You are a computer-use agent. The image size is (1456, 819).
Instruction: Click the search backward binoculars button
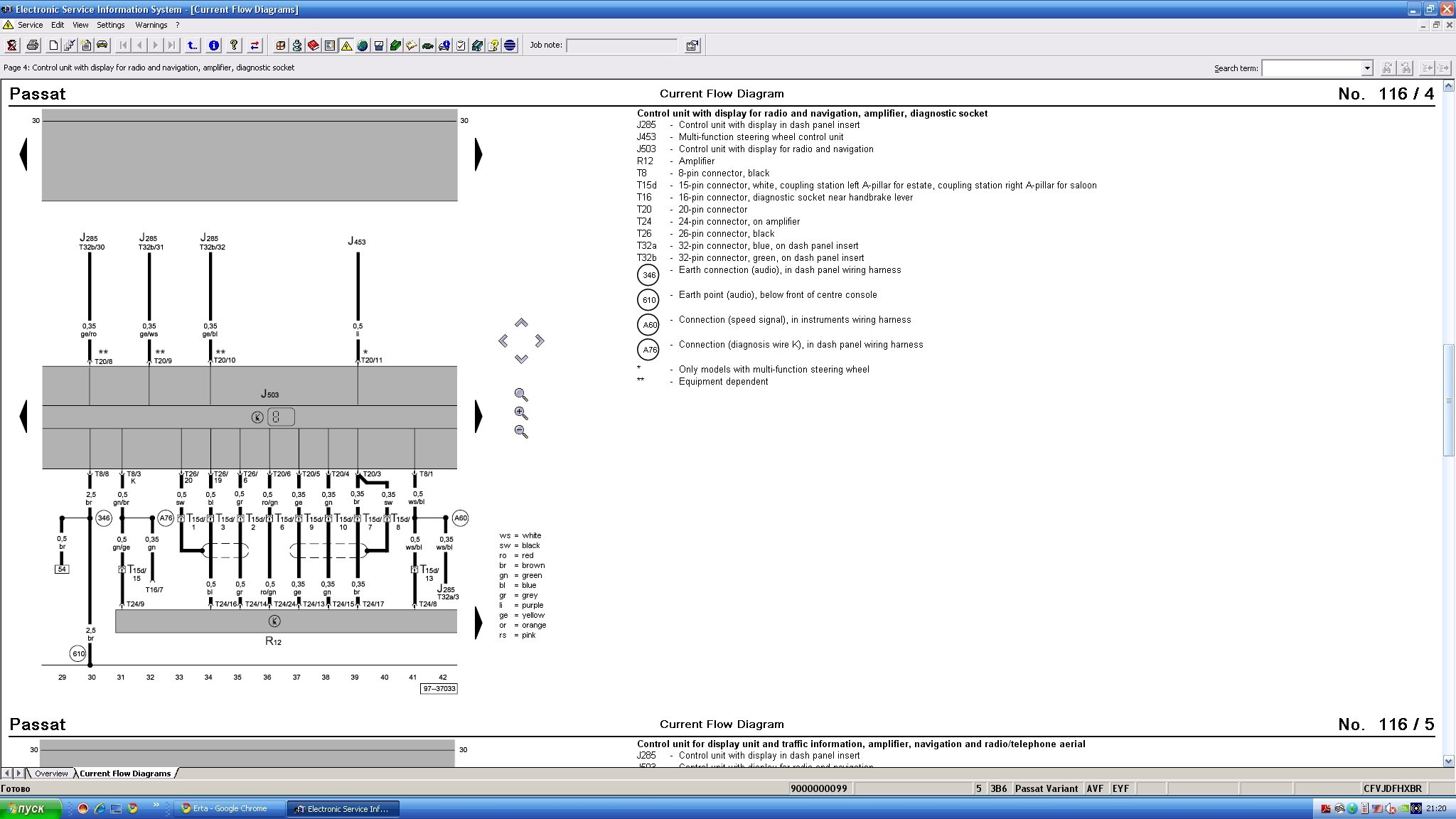coord(1406,68)
